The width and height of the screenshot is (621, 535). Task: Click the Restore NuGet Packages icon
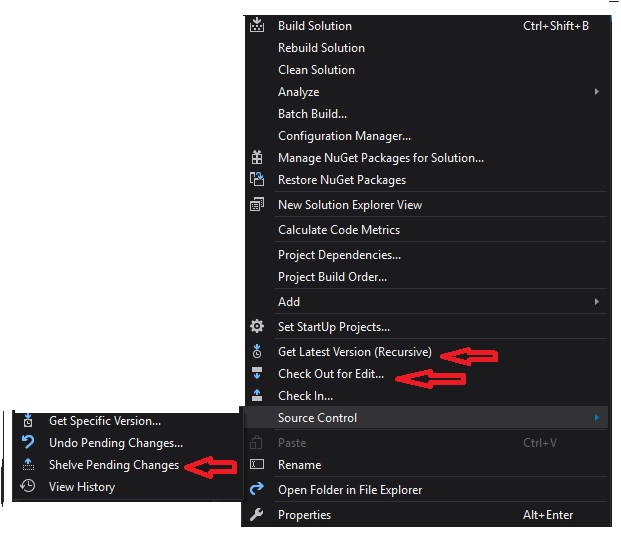257,179
